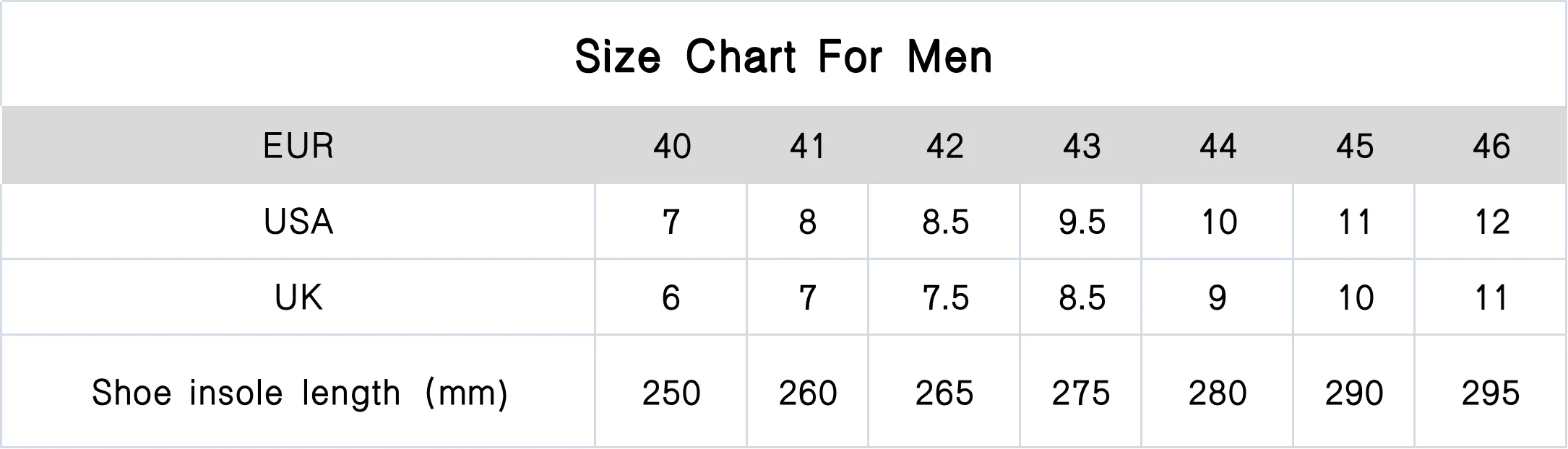Select UK size 9 cell
Screen dimensions: 1568x449
(x=1218, y=297)
